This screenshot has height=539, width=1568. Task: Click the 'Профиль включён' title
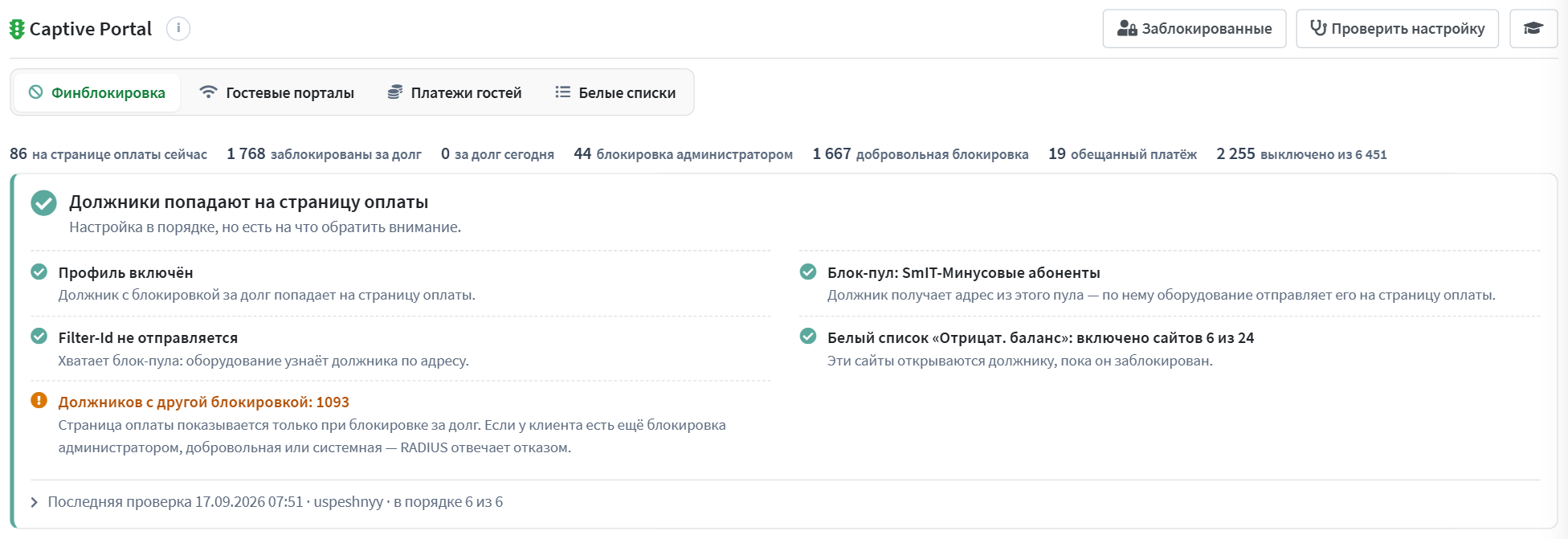click(125, 272)
